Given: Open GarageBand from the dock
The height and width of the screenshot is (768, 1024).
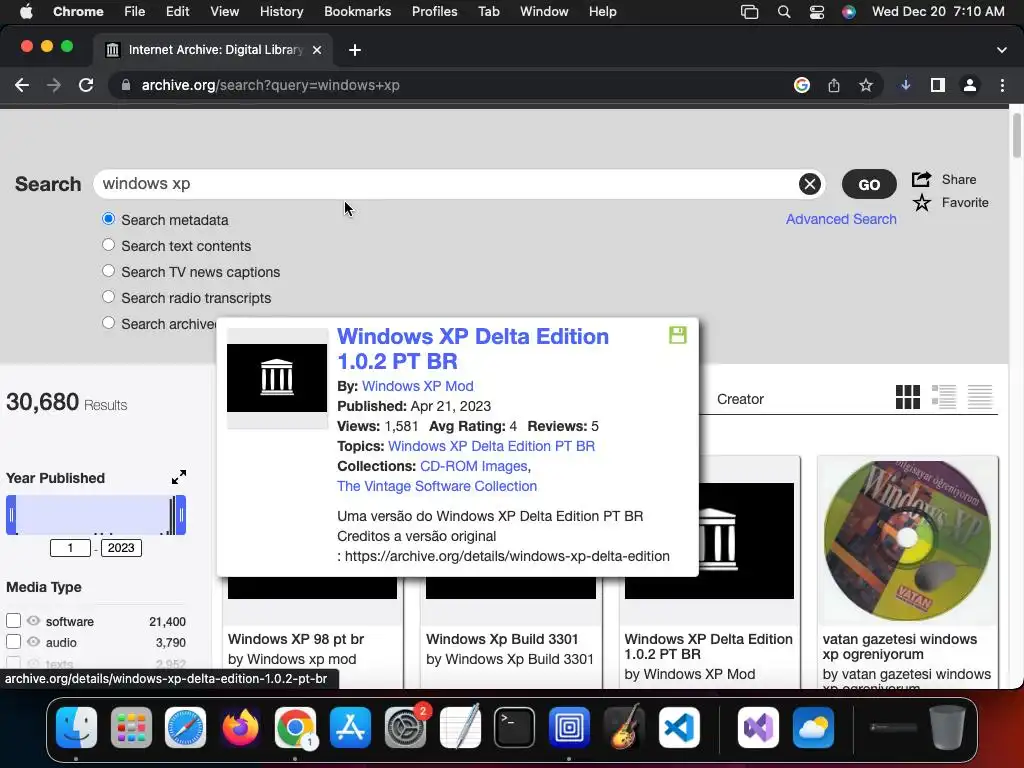Looking at the screenshot, I should pos(624,727).
